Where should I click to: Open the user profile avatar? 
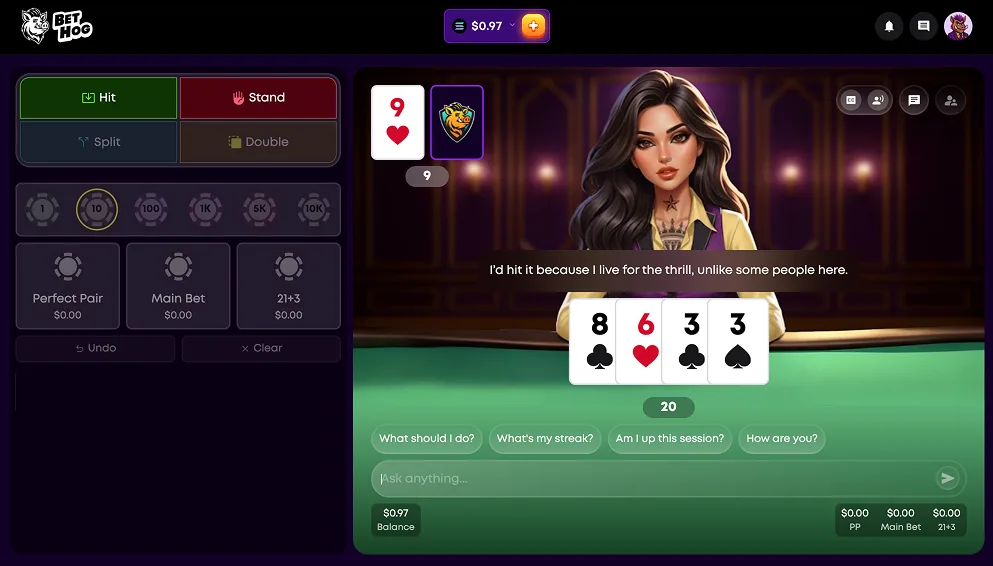(958, 26)
